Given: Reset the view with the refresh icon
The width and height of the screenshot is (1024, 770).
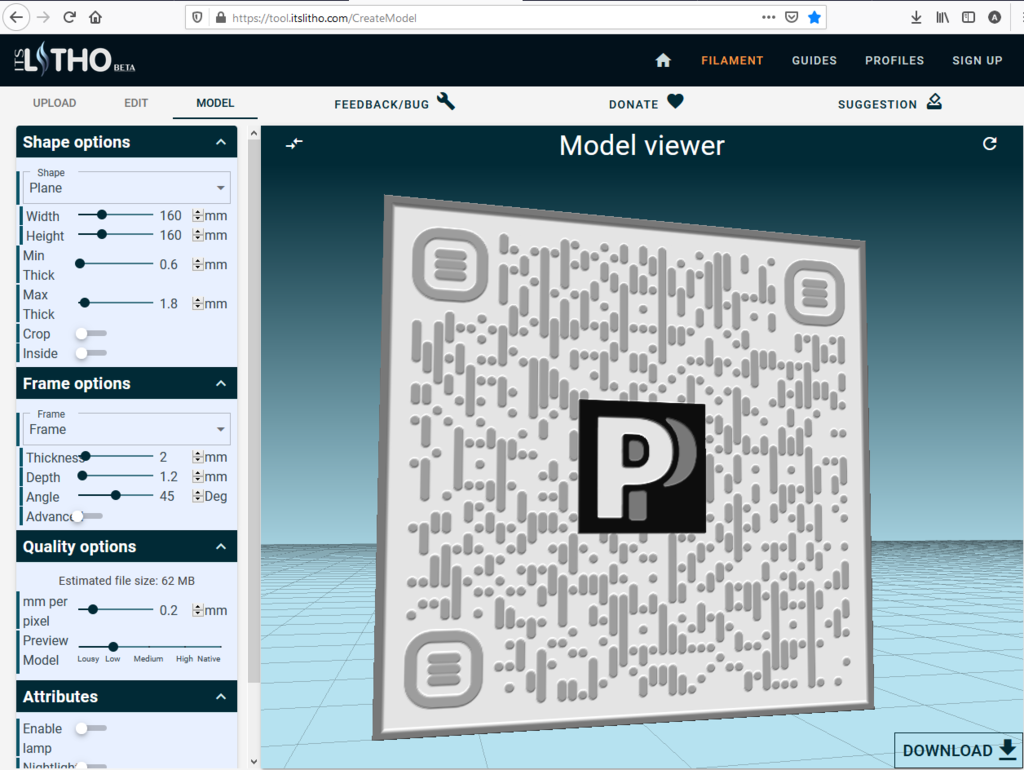Looking at the screenshot, I should (990, 143).
